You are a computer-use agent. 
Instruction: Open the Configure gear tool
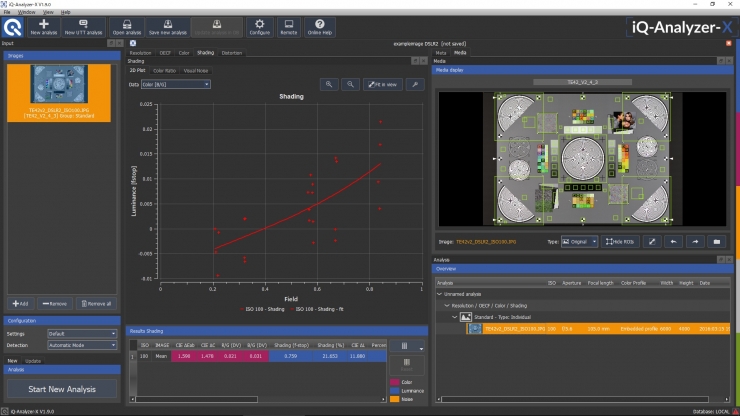pyautogui.click(x=260, y=27)
